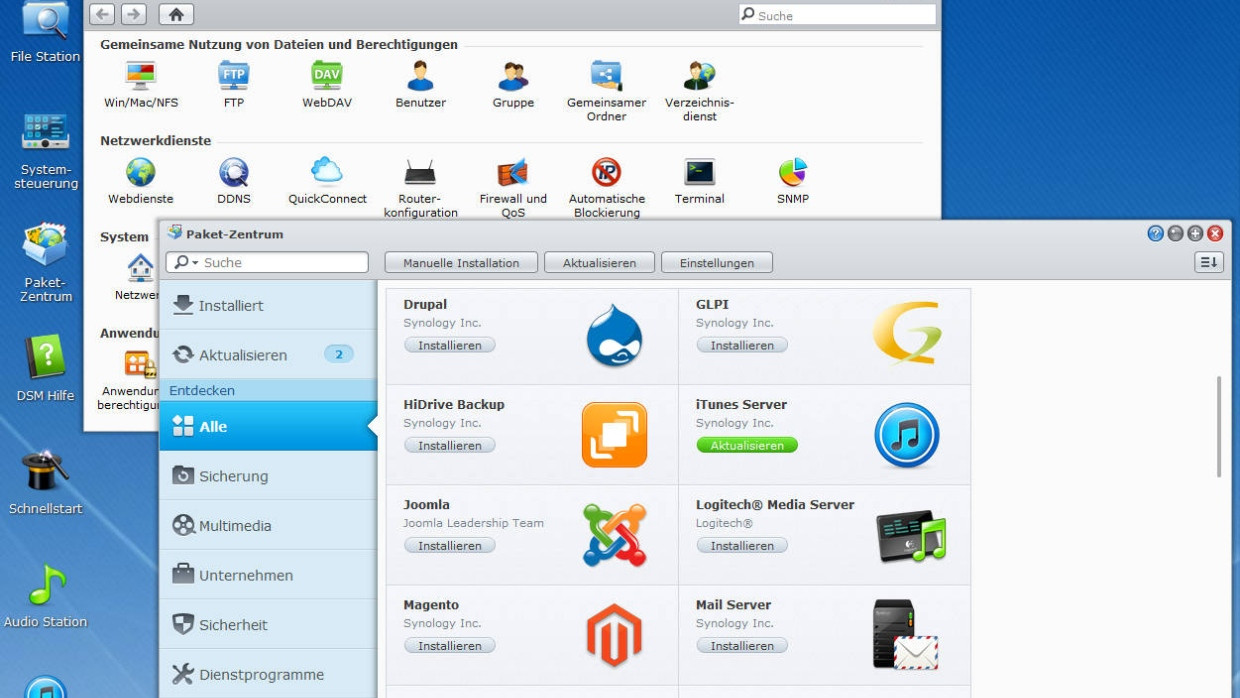Screen dimensions: 1240x698
Task: Open the FTP settings icon
Action: pyautogui.click(x=233, y=76)
